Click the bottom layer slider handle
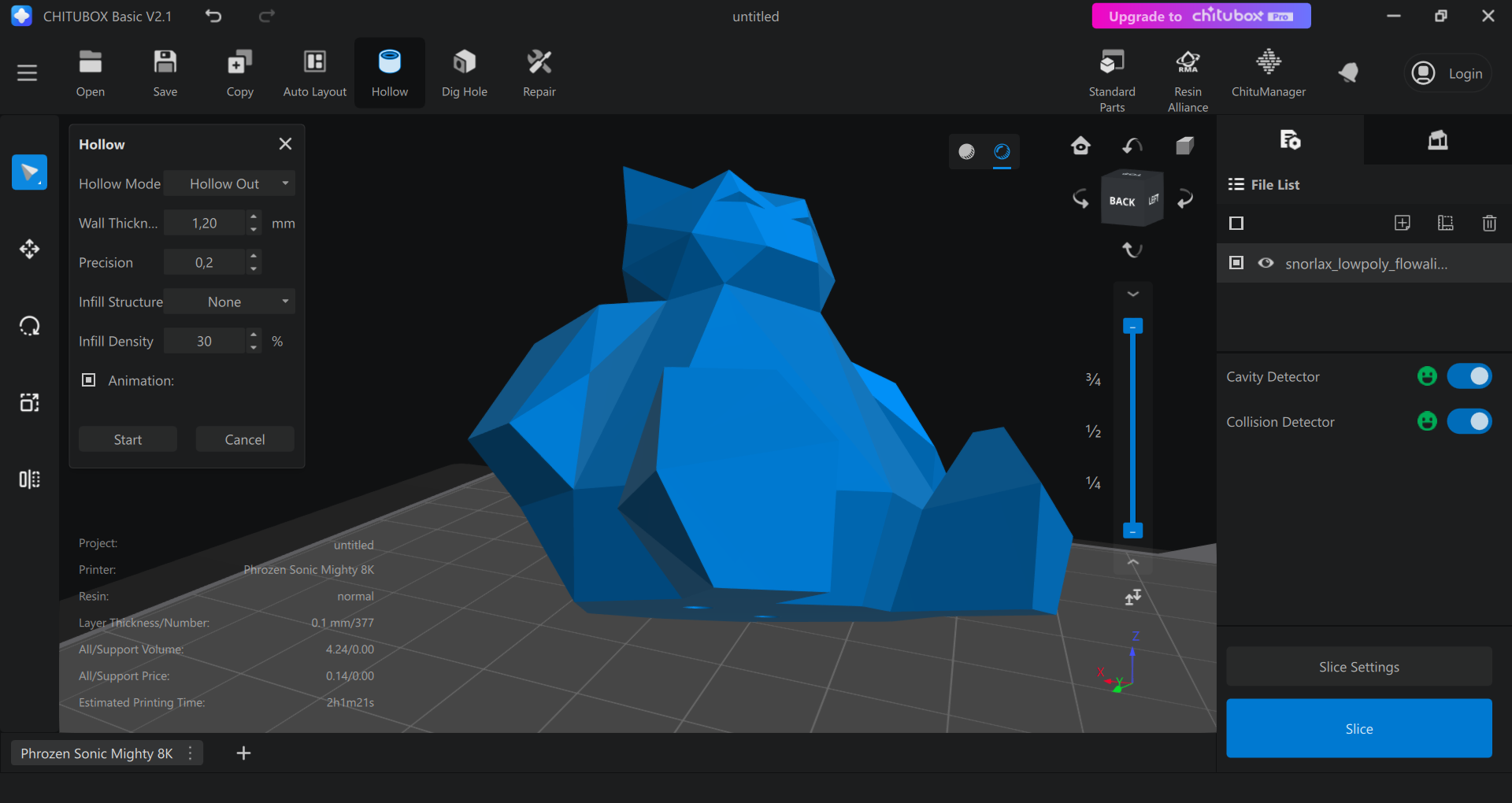This screenshot has width=1512, height=803. tap(1132, 531)
